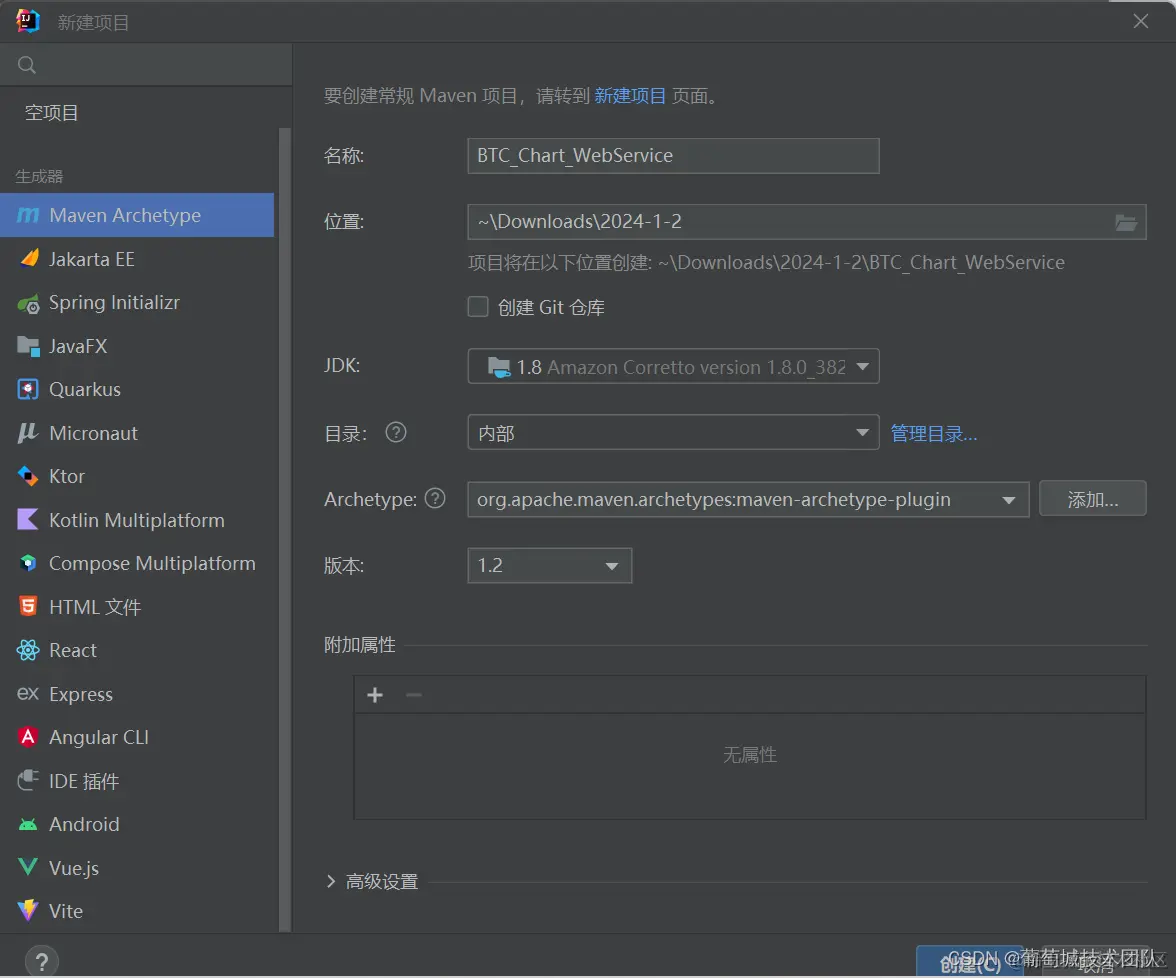Click the Micronaut mu icon
Viewport: 1176px width, 978px height.
[x=28, y=433]
